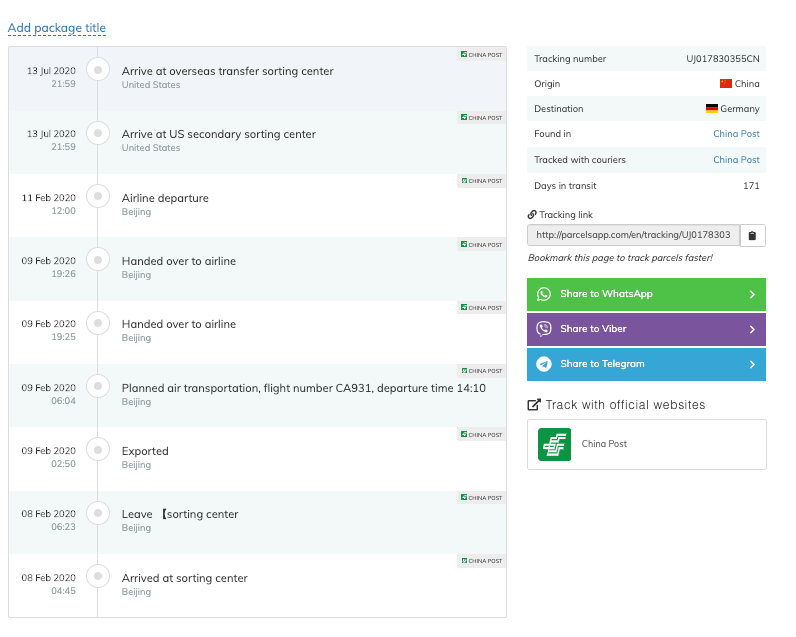Click 'Bookmark this page to track parcels faster!' note
Screen dimensions: 796x637
pyautogui.click(x=620, y=258)
